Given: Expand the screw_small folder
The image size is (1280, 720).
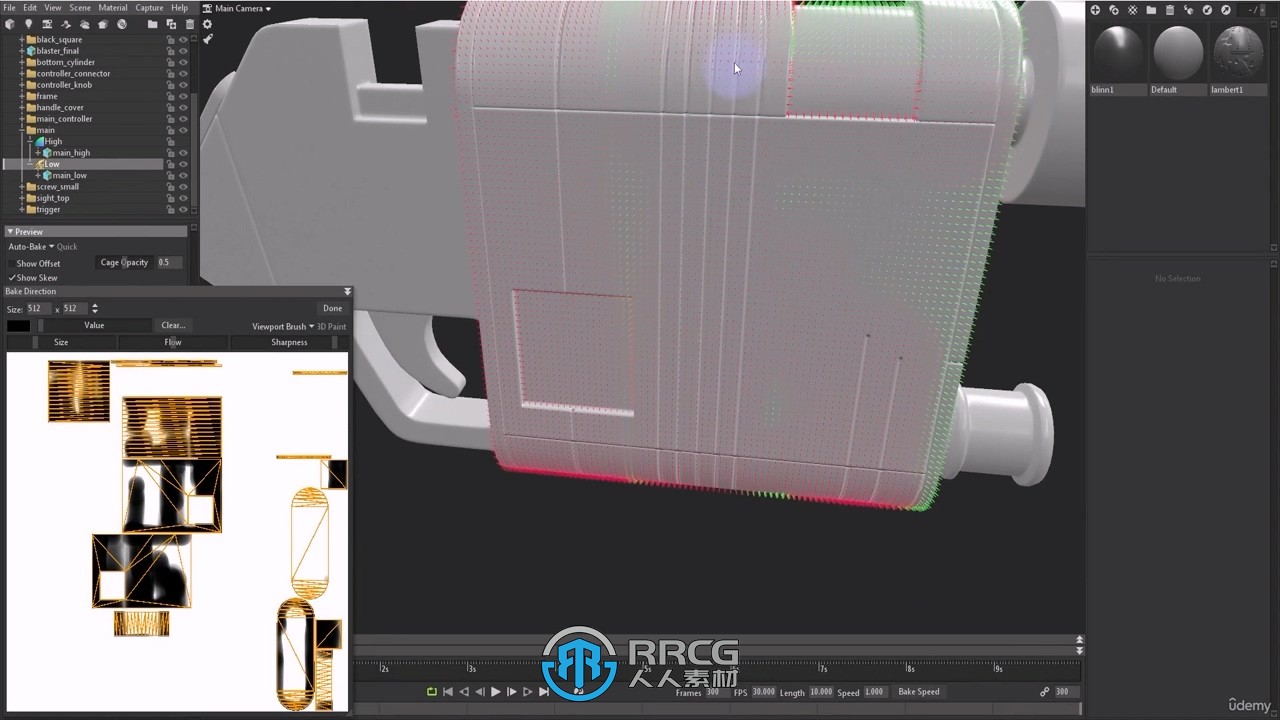Looking at the screenshot, I should tap(22, 187).
